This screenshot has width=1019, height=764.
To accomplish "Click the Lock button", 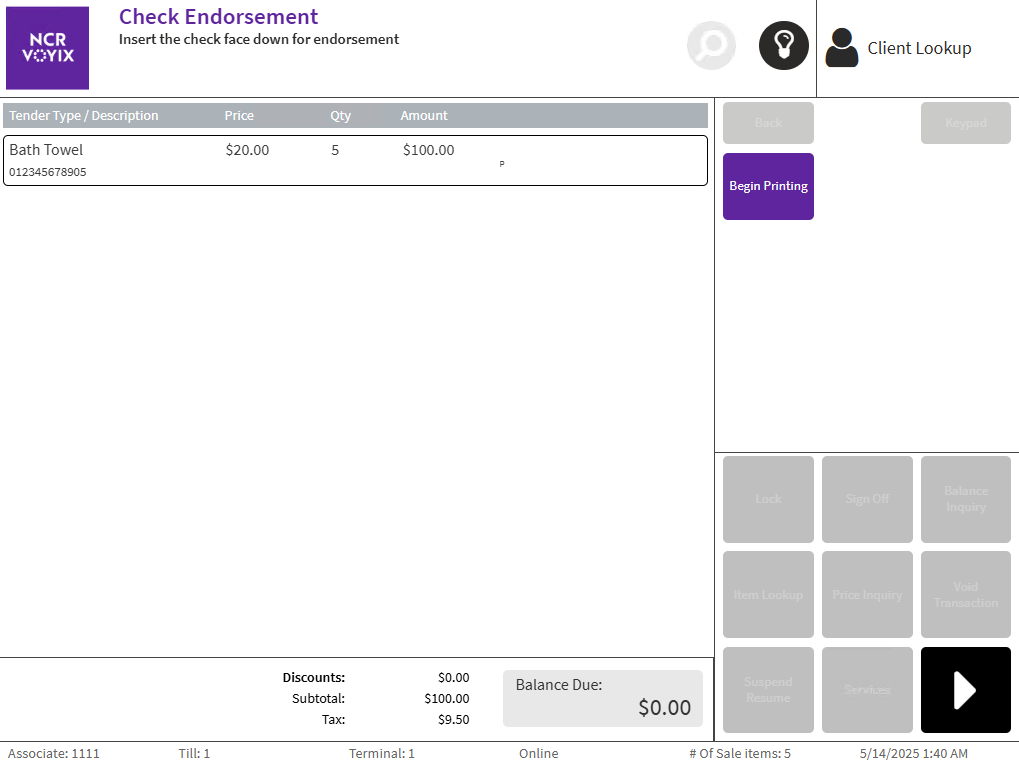I will click(x=768, y=499).
